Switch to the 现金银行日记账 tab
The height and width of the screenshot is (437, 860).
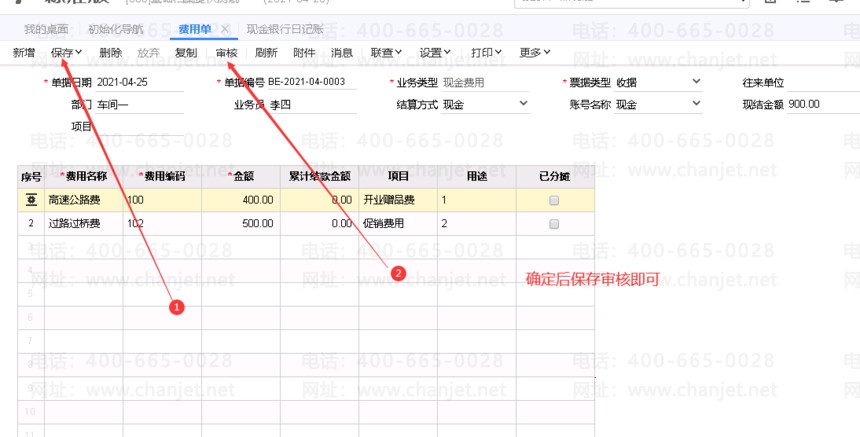(285, 29)
